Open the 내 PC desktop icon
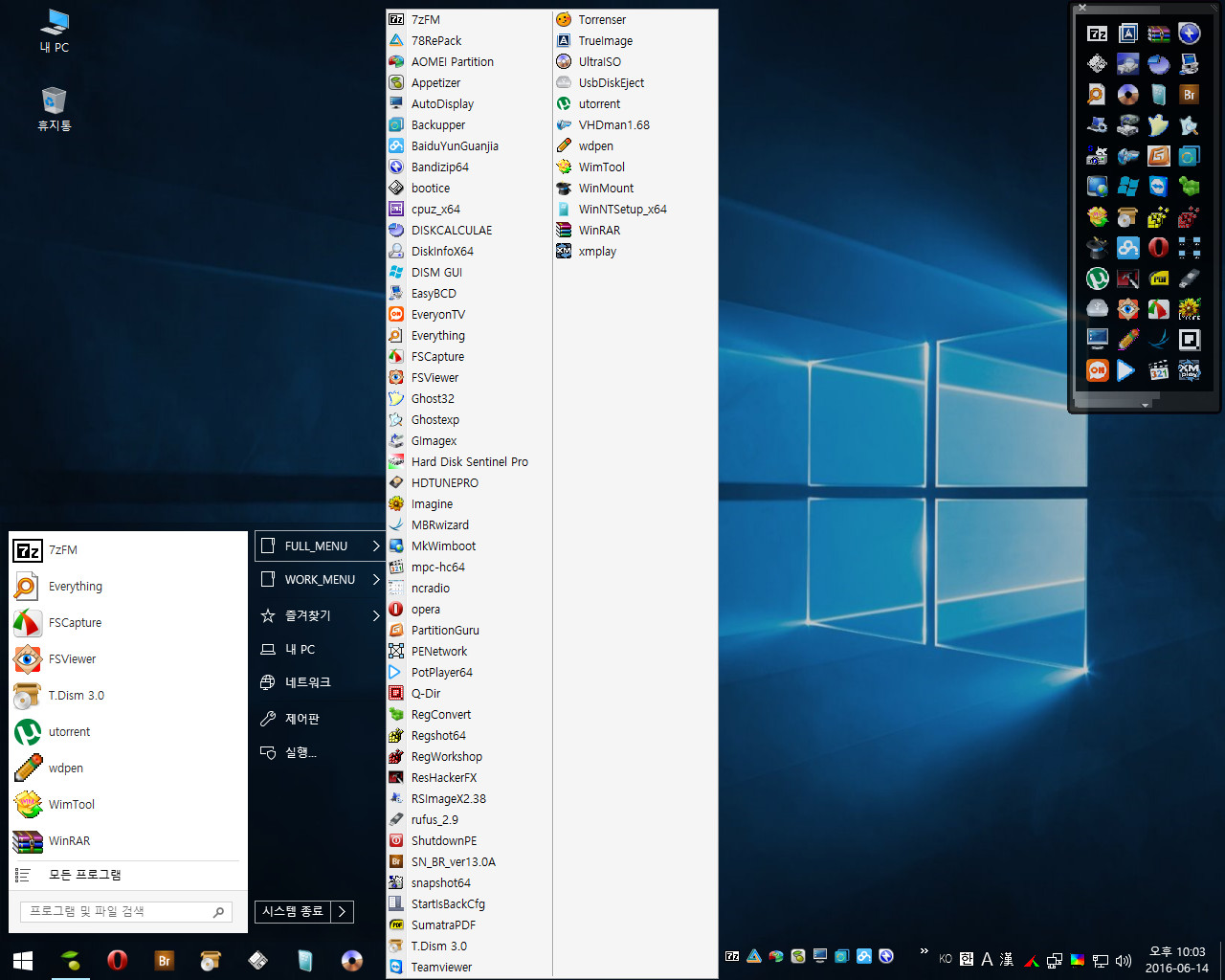1225x980 pixels. pyautogui.click(x=55, y=31)
